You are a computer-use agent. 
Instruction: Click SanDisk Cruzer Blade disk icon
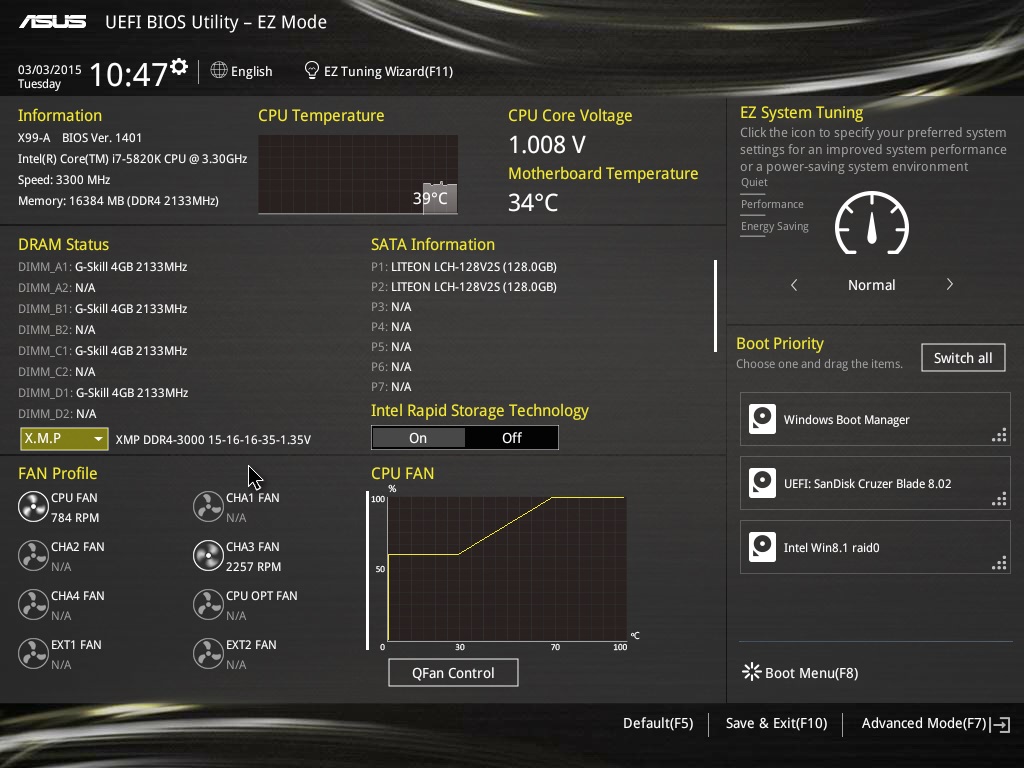762,483
